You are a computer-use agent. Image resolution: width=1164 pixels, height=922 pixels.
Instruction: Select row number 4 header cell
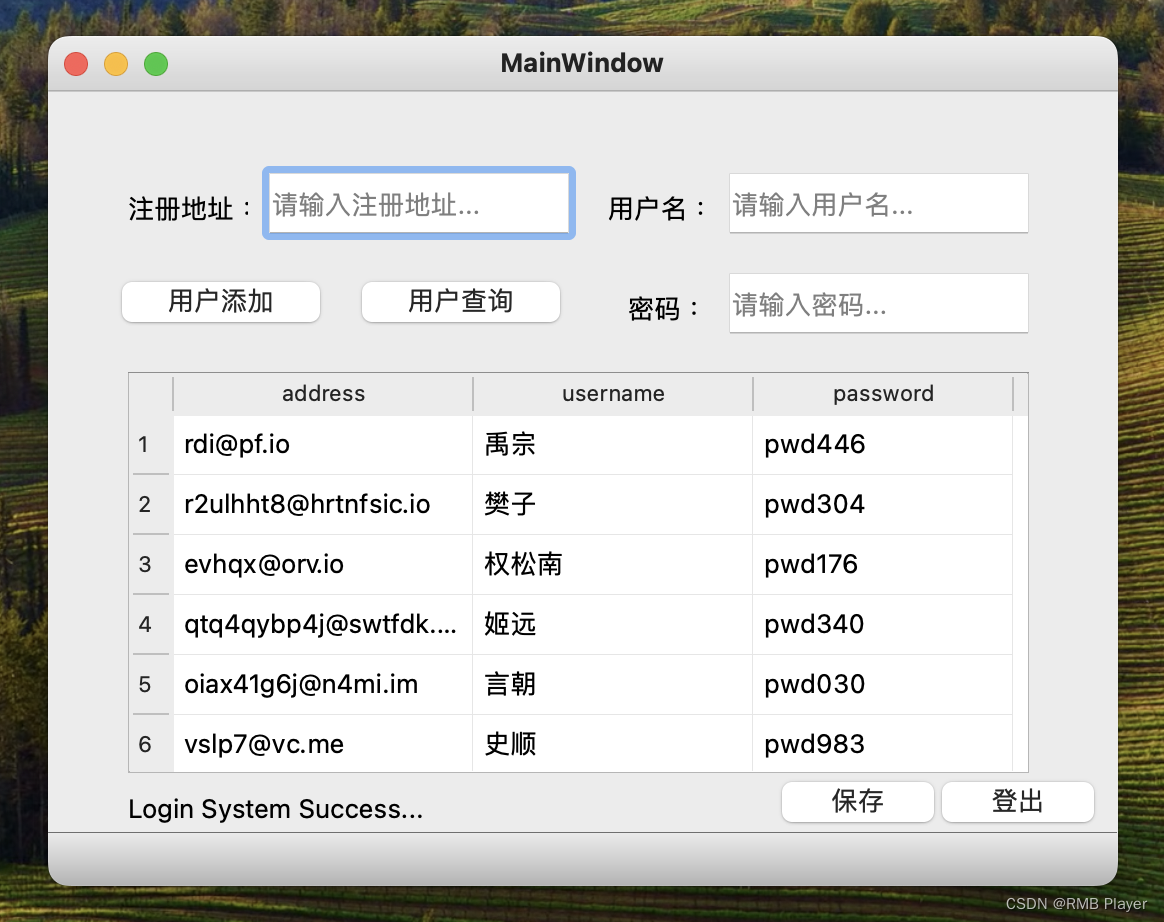(150, 624)
